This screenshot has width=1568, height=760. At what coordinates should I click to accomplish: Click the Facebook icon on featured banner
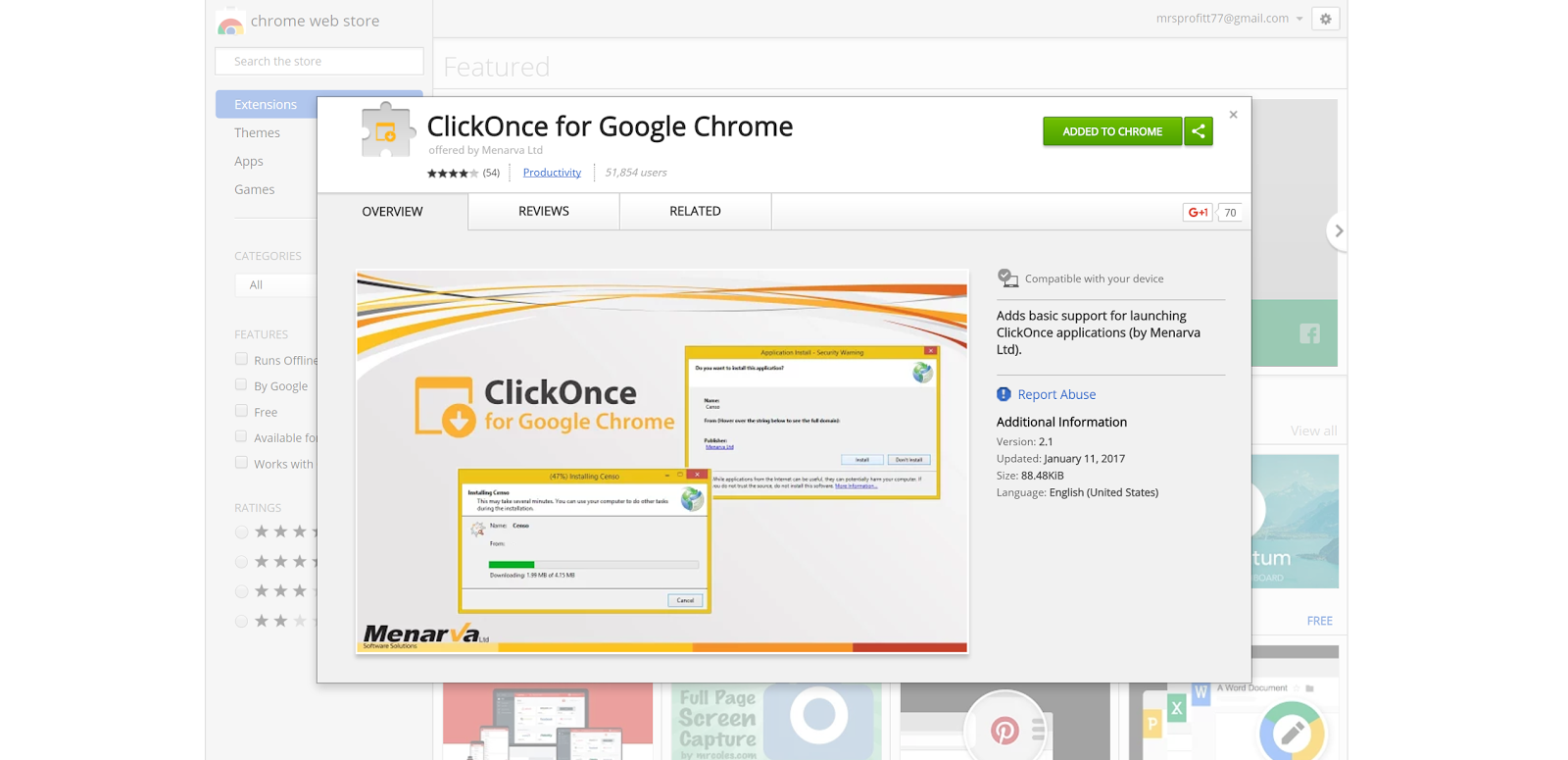point(1309,333)
